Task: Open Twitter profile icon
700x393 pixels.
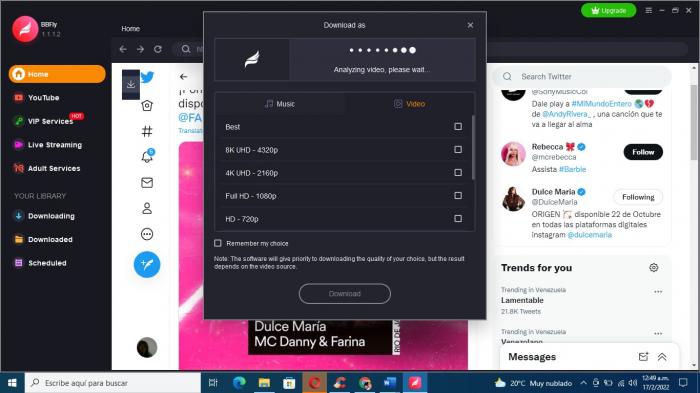Action: (x=147, y=208)
